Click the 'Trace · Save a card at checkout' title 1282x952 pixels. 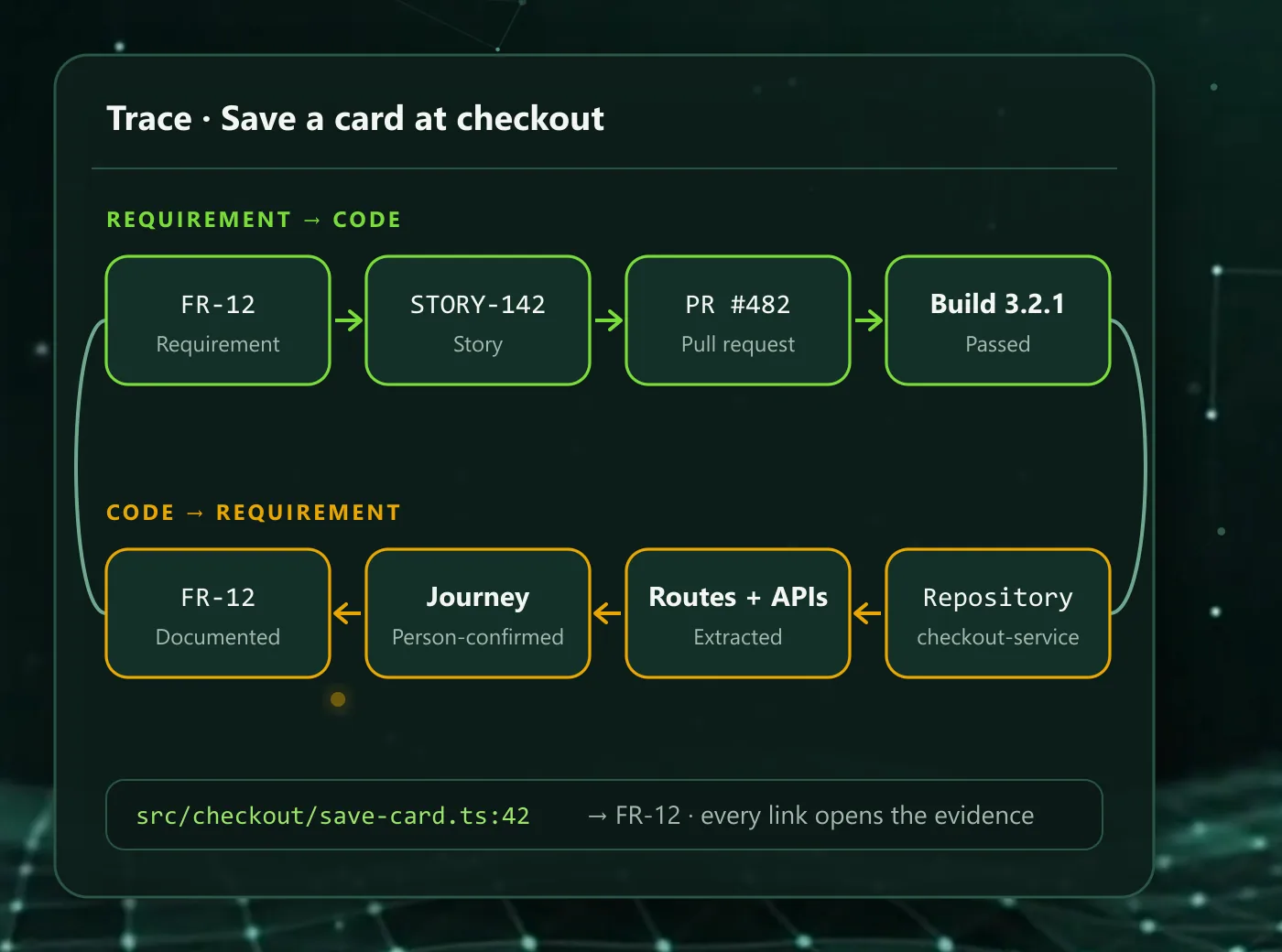[x=355, y=118]
